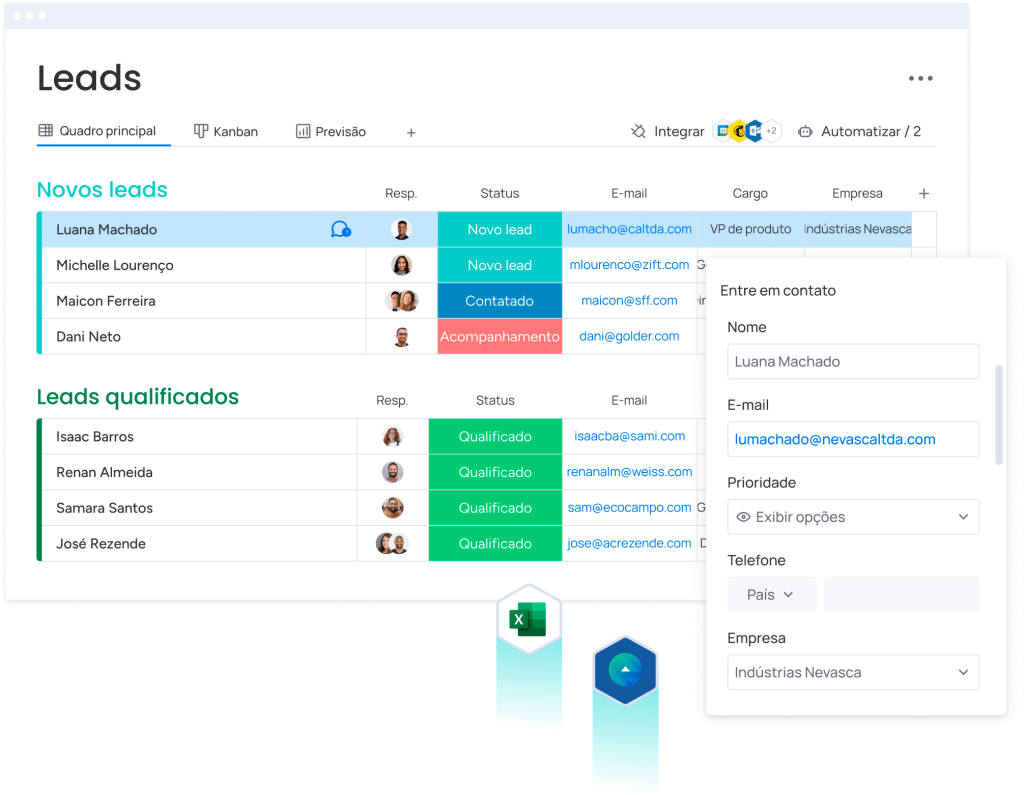This screenshot has height=795, width=1024.
Task: Open conversation bubble on Luana Machado row
Action: [x=340, y=230]
